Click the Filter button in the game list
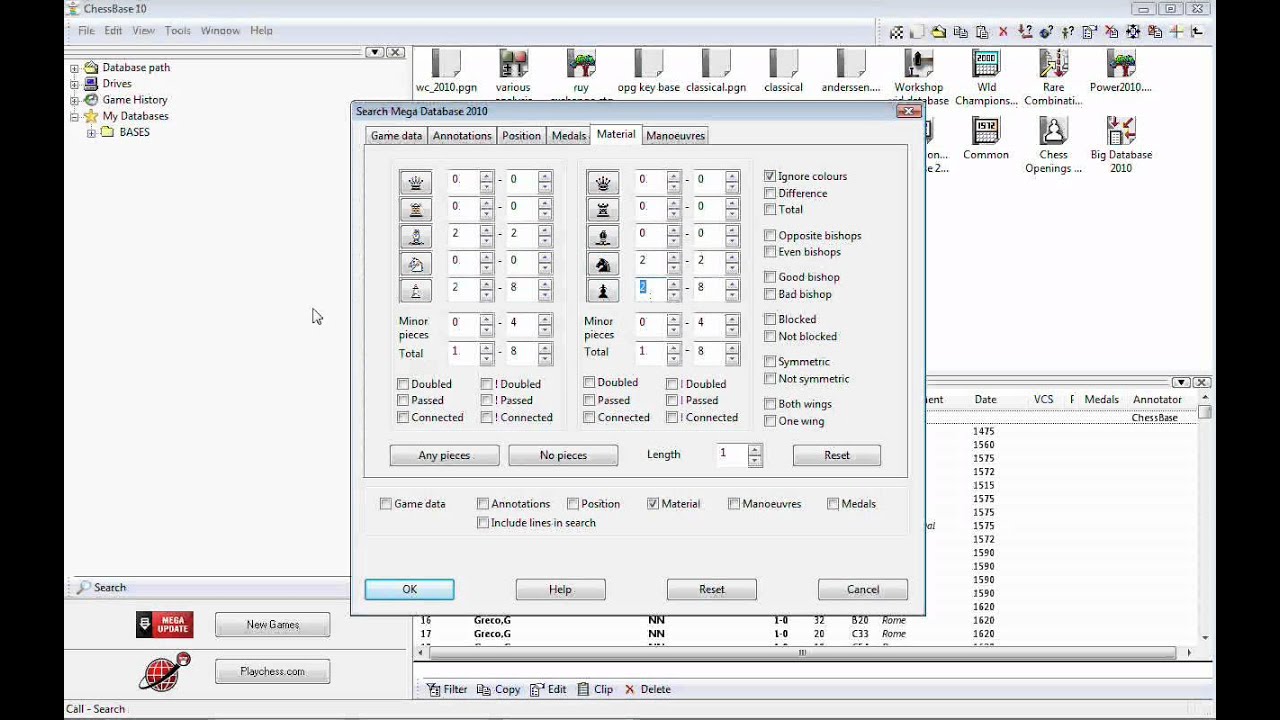This screenshot has width=1280, height=720. click(447, 689)
